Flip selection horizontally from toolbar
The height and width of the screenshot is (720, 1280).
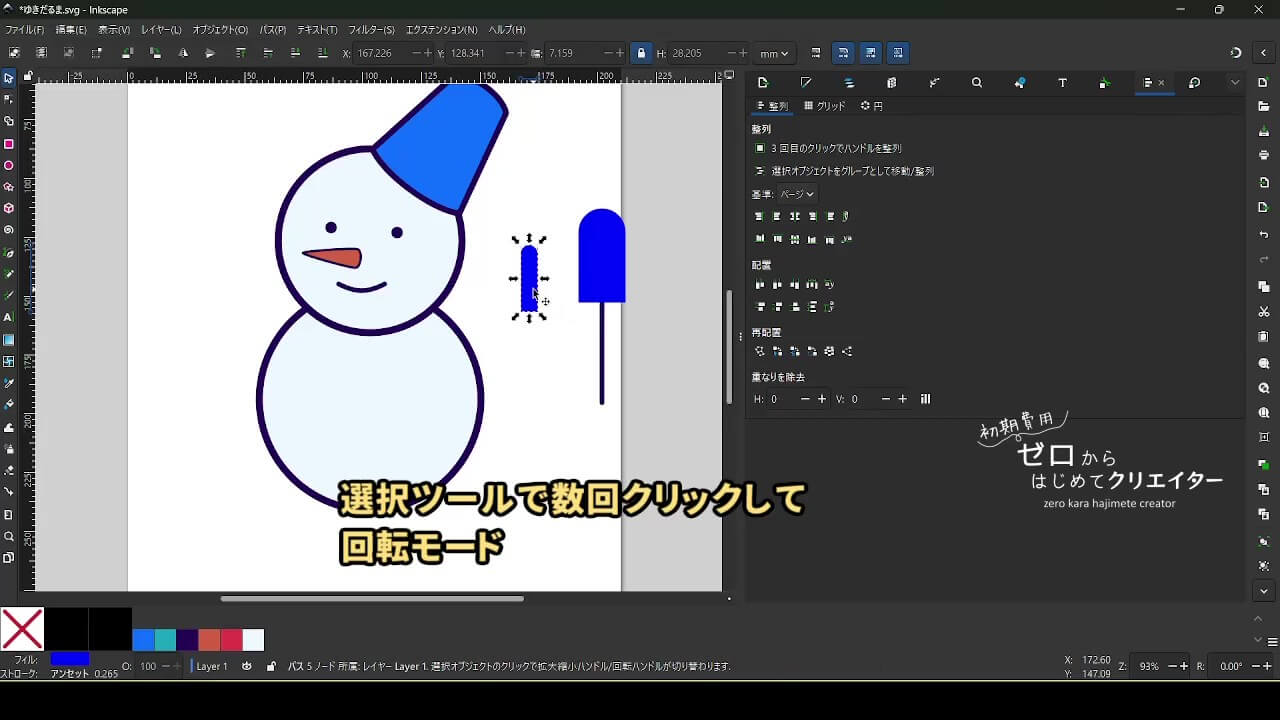point(183,53)
